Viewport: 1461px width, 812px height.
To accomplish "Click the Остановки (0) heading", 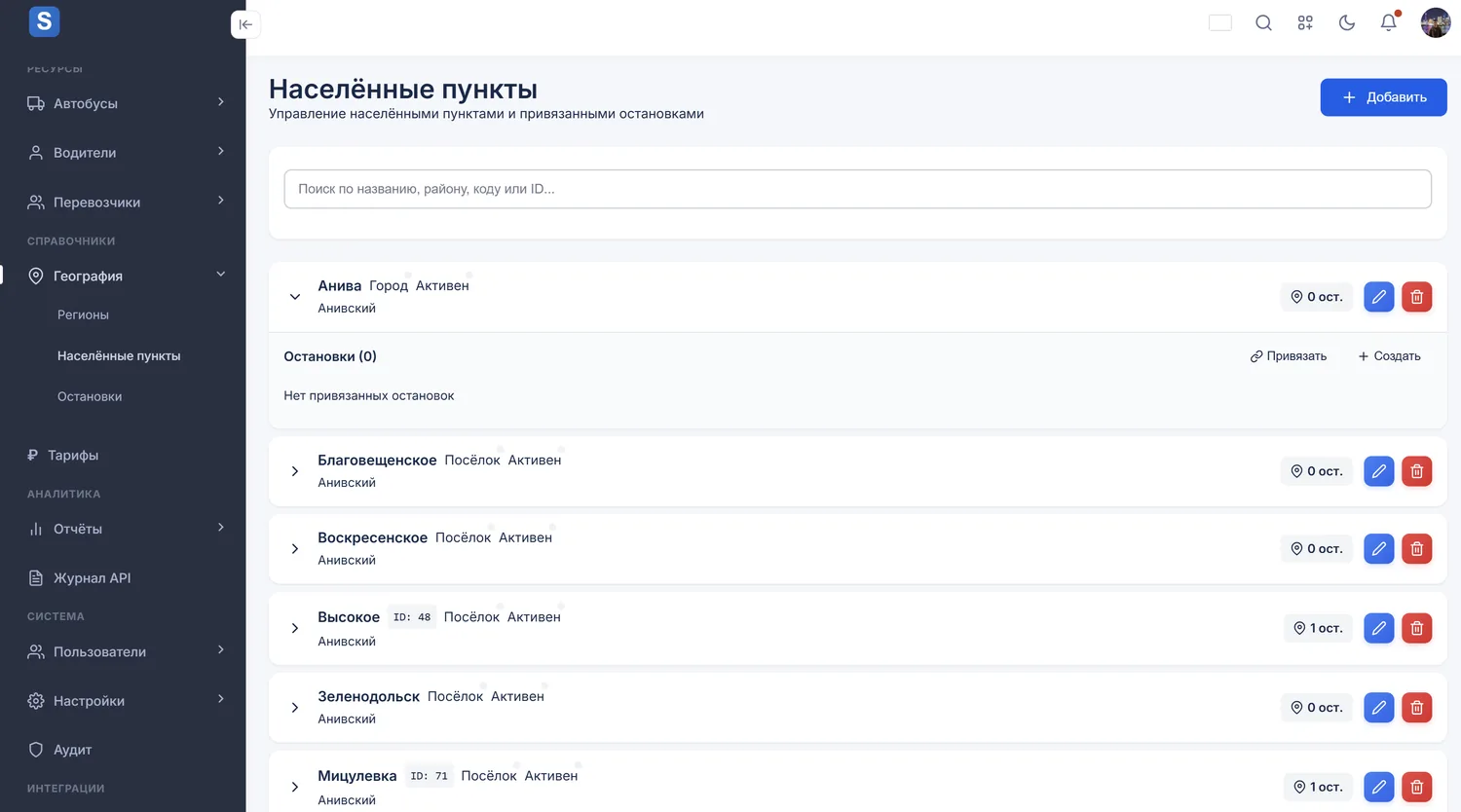I will 330,356.
